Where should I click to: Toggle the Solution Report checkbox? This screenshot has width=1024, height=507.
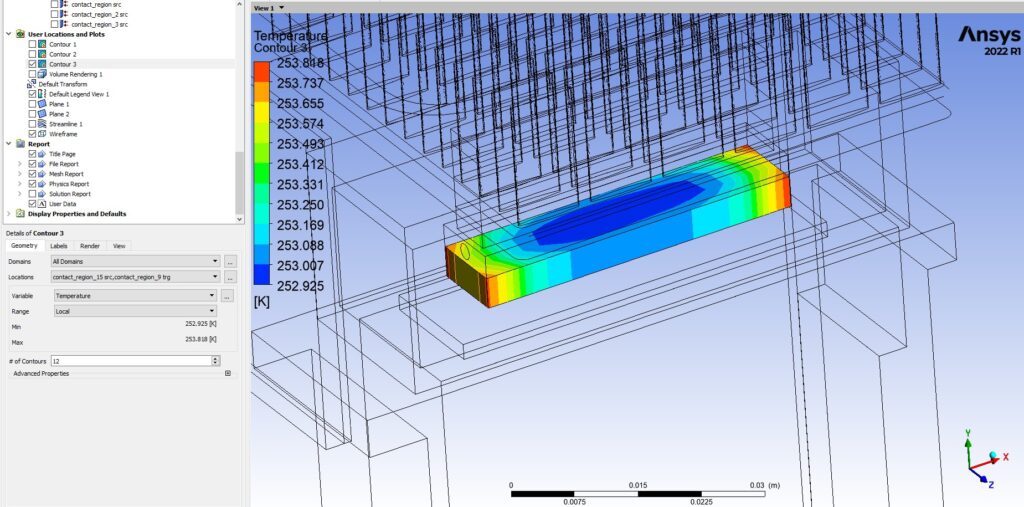pyautogui.click(x=32, y=194)
